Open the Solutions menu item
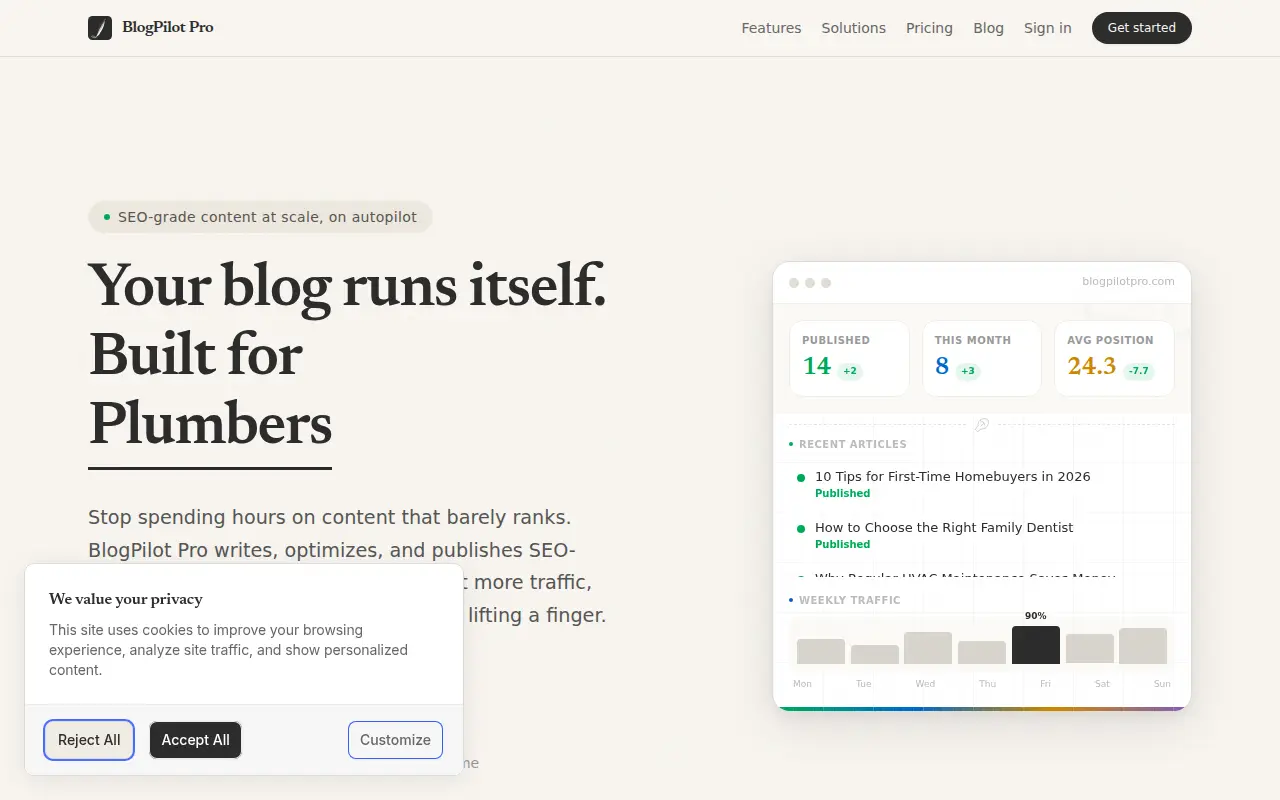This screenshot has height=800, width=1280. tap(854, 28)
